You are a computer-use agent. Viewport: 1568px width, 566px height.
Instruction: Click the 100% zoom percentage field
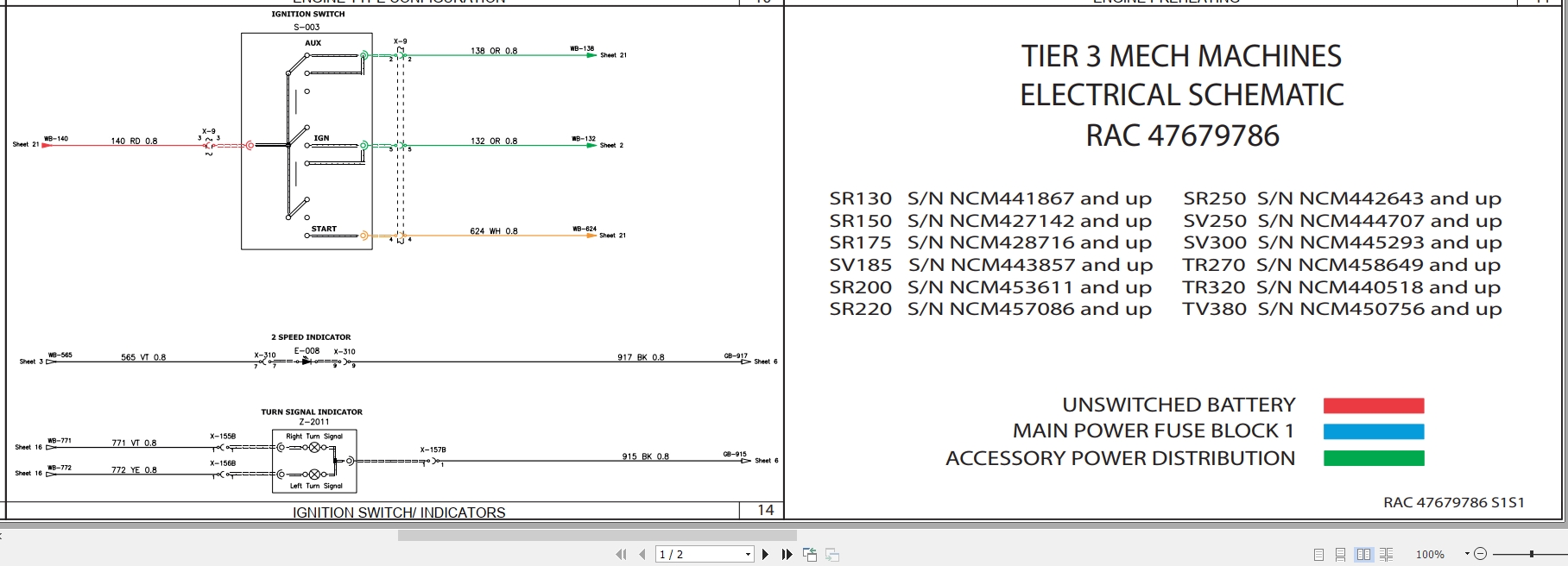coord(1430,555)
